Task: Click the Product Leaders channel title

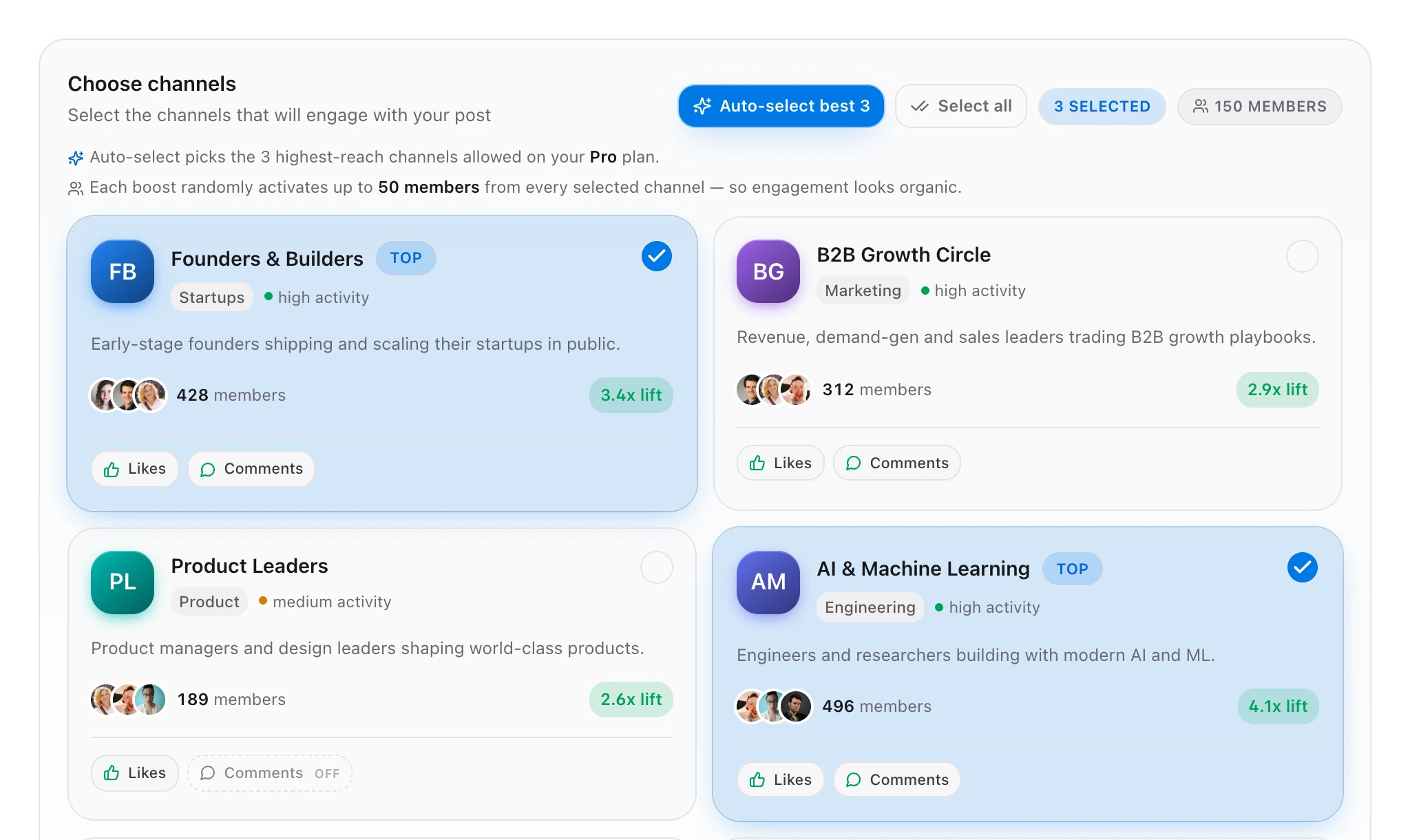Action: pyautogui.click(x=249, y=566)
